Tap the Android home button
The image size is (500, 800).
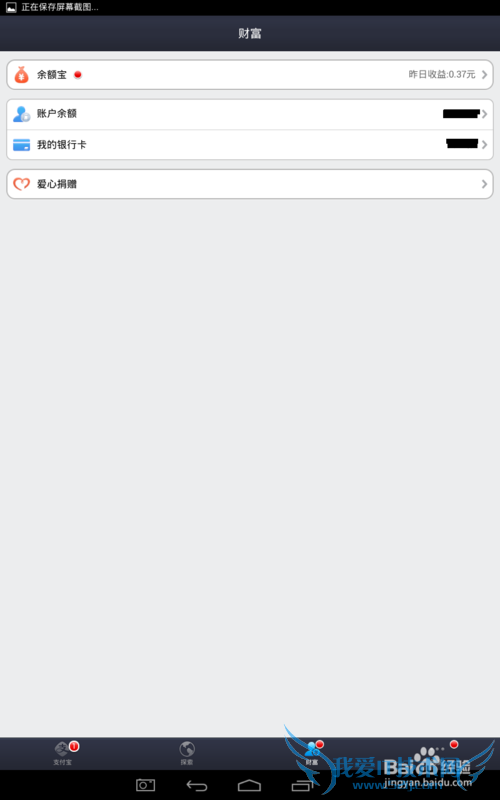pyautogui.click(x=249, y=786)
